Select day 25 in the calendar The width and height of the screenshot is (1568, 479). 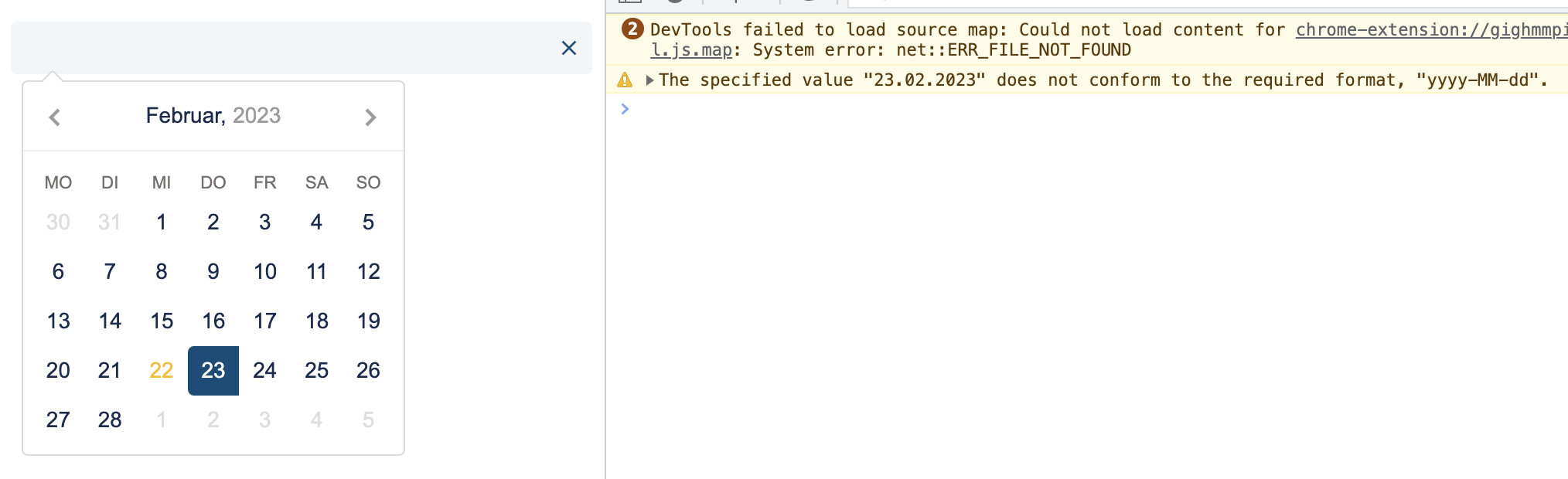click(x=317, y=371)
